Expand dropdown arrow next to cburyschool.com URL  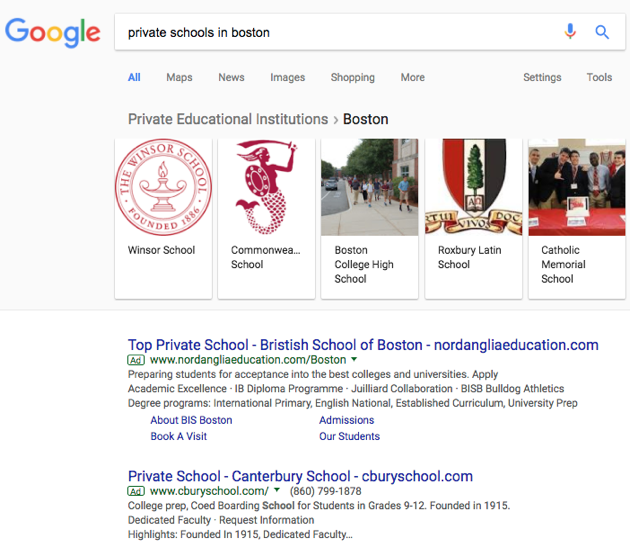click(x=277, y=490)
